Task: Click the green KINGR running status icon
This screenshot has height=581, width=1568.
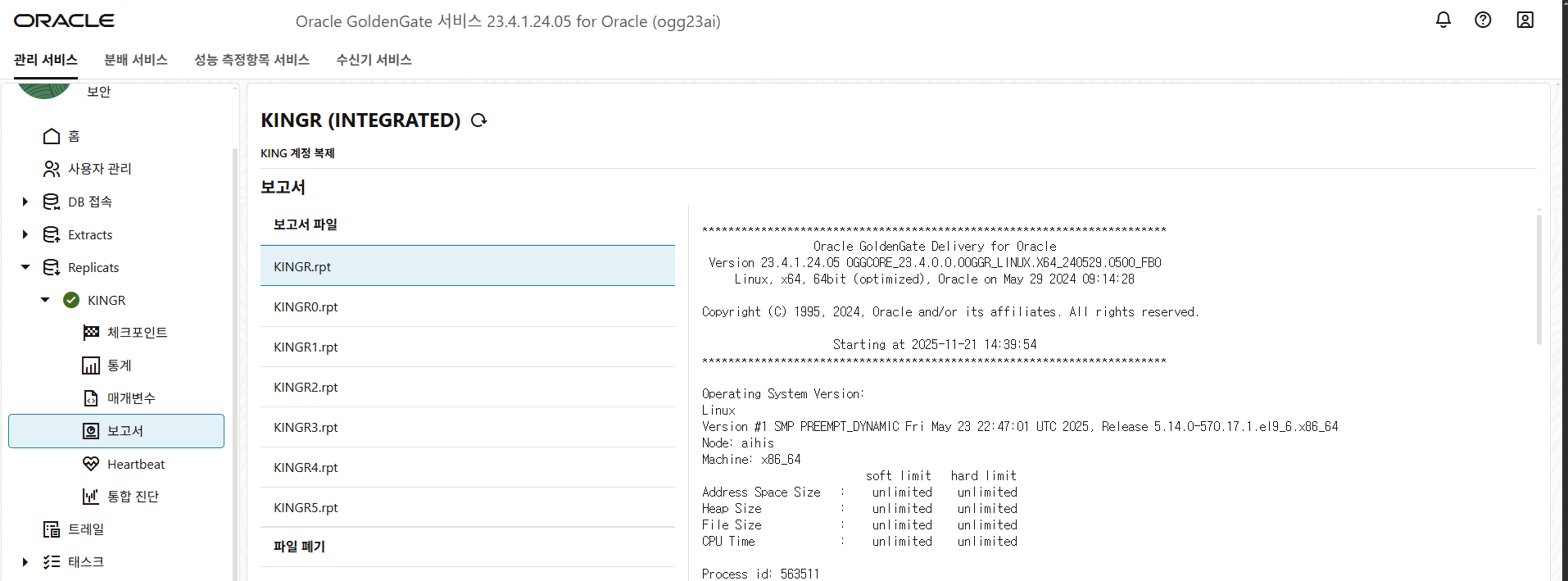Action: coord(71,300)
